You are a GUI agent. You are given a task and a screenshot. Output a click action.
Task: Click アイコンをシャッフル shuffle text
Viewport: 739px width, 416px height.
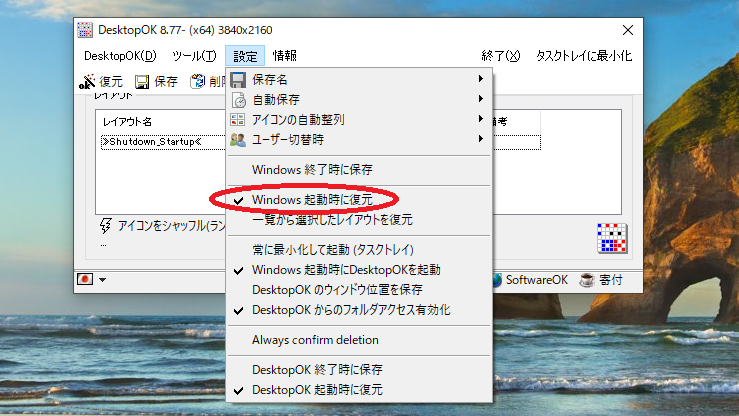coord(172,226)
